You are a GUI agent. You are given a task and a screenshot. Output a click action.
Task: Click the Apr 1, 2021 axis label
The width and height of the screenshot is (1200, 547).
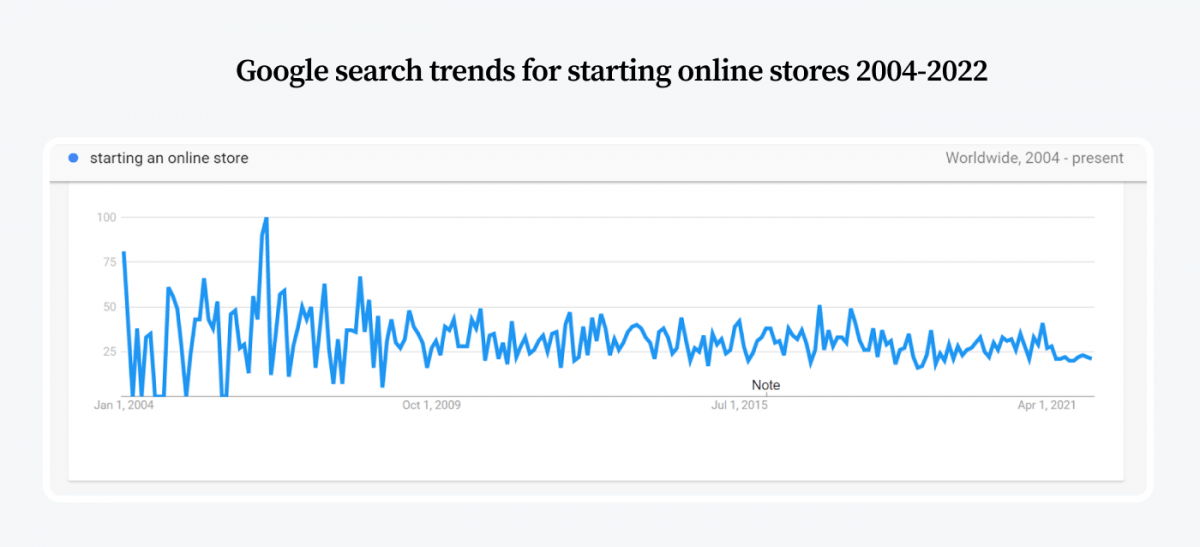point(1047,405)
